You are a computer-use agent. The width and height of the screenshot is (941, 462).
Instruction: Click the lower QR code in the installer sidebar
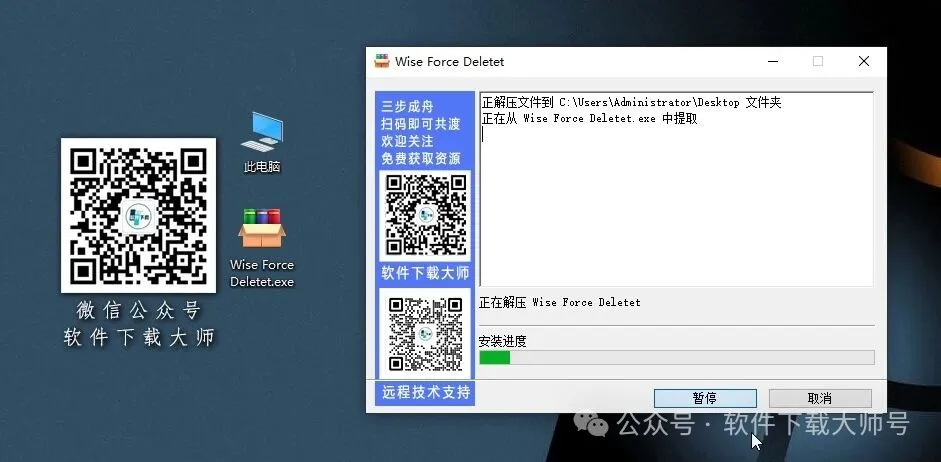pos(425,333)
